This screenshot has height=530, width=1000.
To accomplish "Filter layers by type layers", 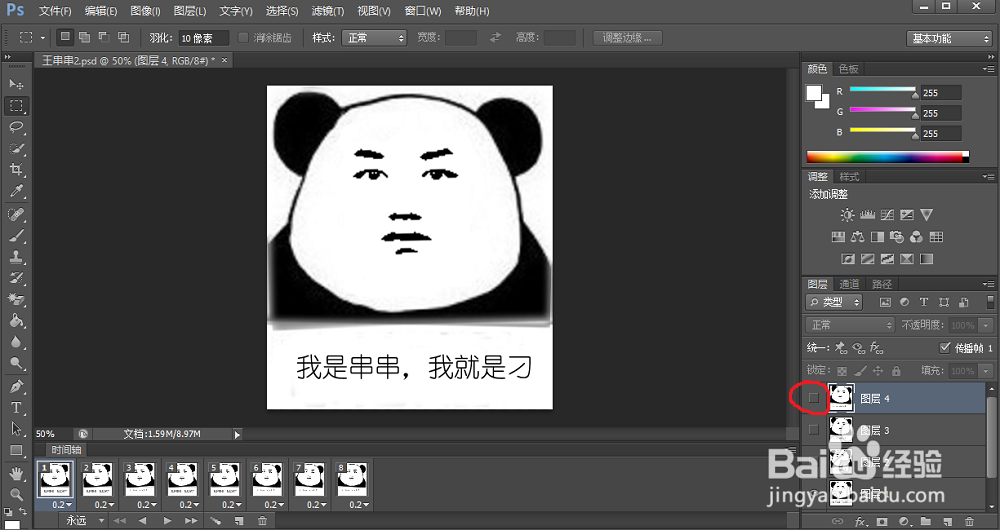I will 924,302.
